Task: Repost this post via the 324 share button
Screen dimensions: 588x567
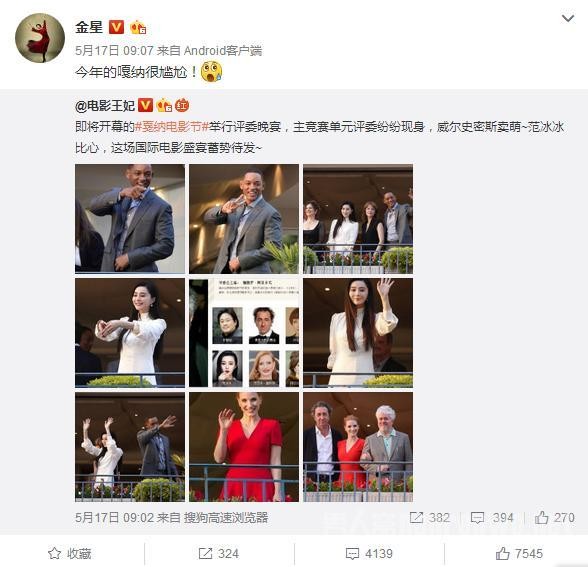Action: click(x=219, y=554)
